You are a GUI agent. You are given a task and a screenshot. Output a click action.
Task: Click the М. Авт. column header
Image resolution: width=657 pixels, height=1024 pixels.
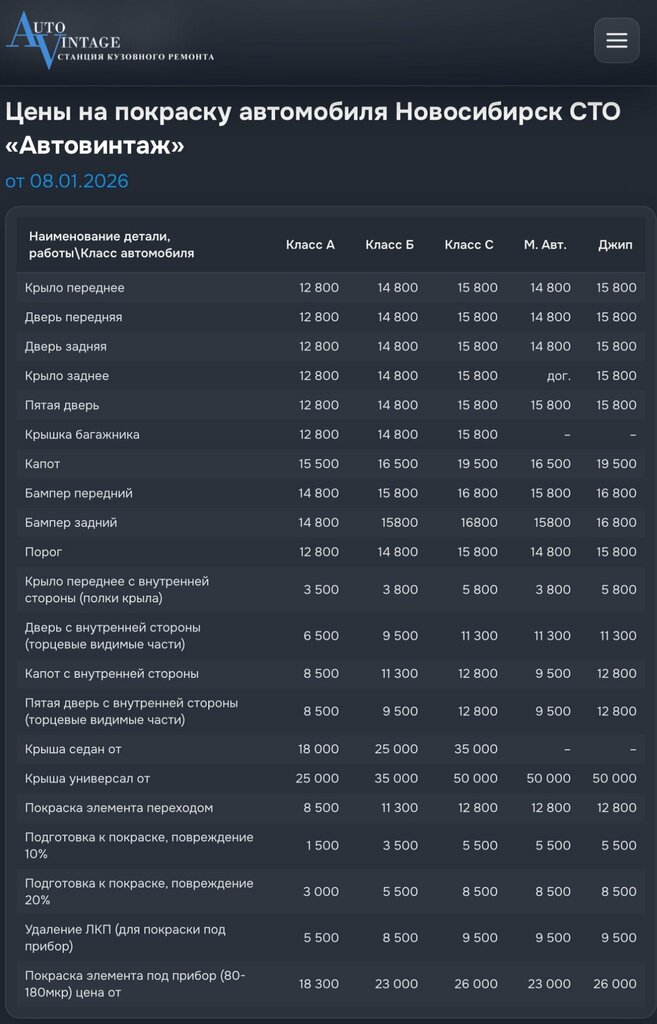tap(545, 245)
